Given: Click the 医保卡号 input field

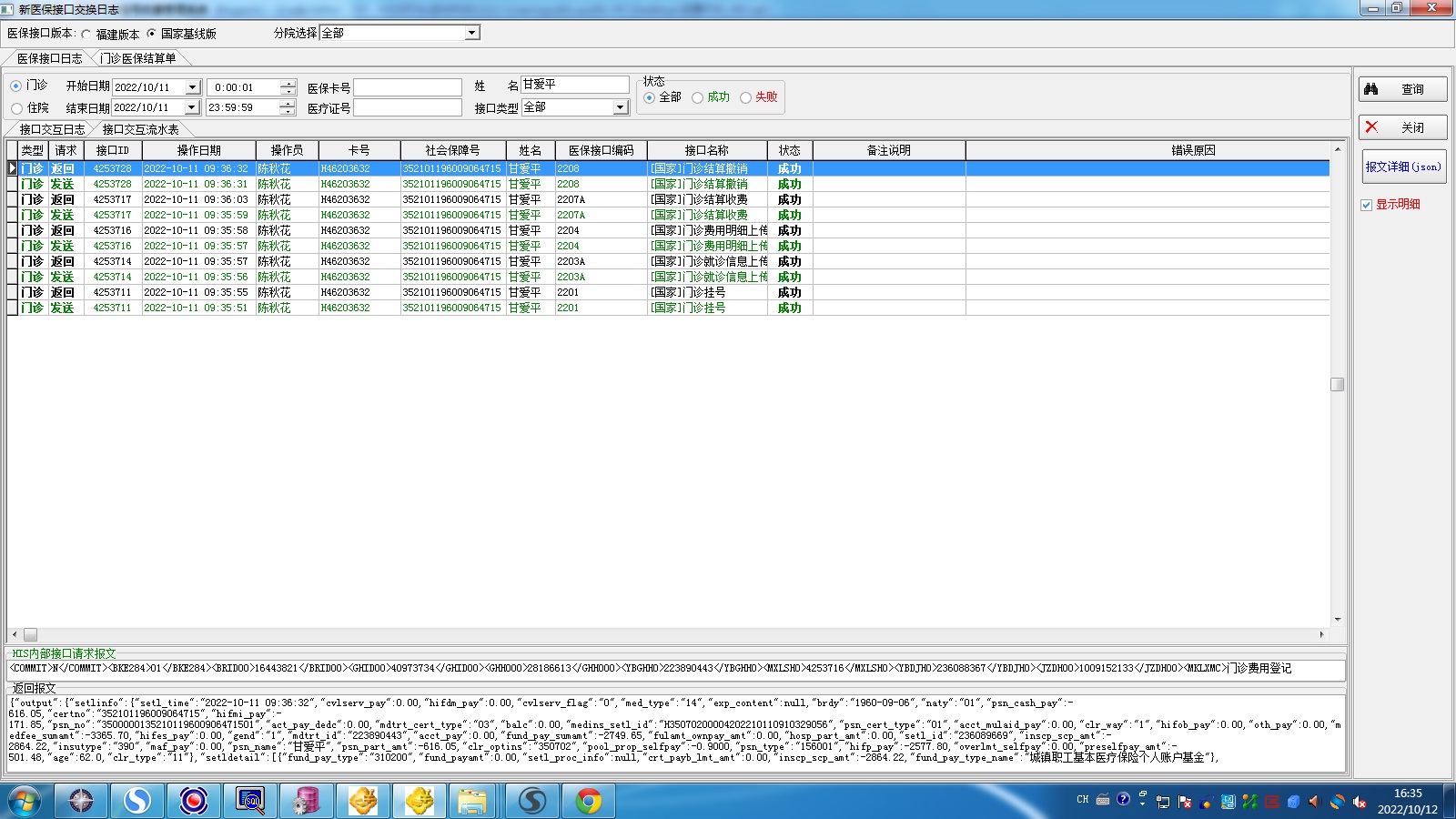Looking at the screenshot, I should click(408, 87).
